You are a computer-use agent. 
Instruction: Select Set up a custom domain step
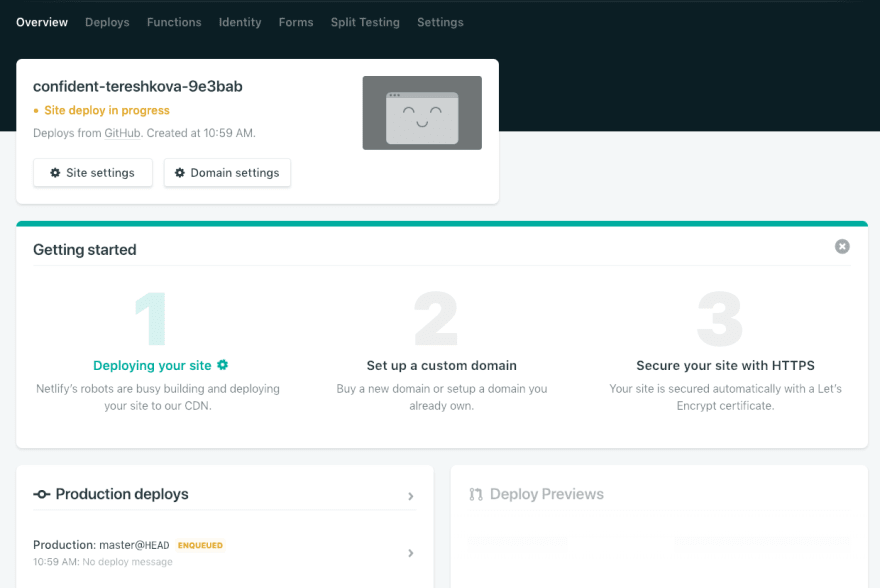[x=442, y=365]
